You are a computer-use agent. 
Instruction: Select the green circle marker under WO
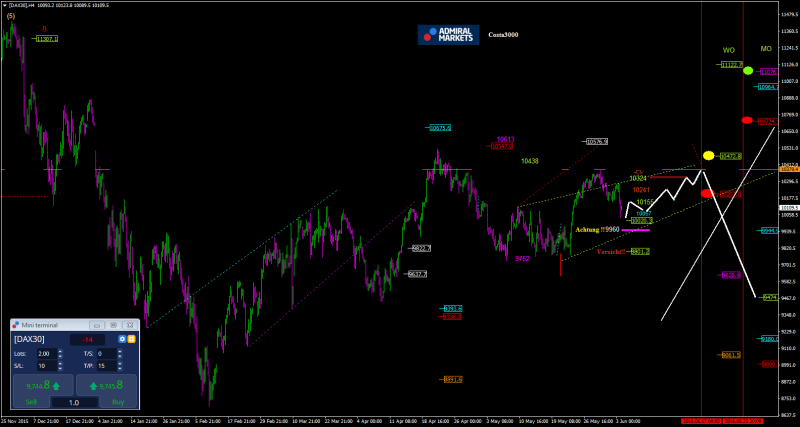click(748, 72)
